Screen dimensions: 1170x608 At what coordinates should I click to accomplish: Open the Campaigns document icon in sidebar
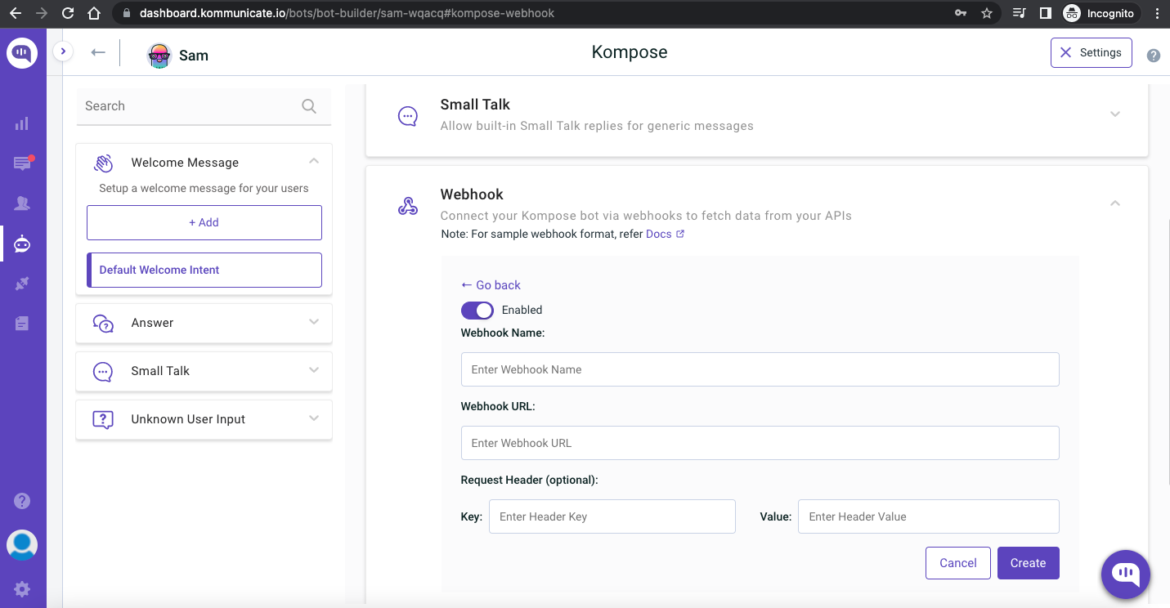22,323
